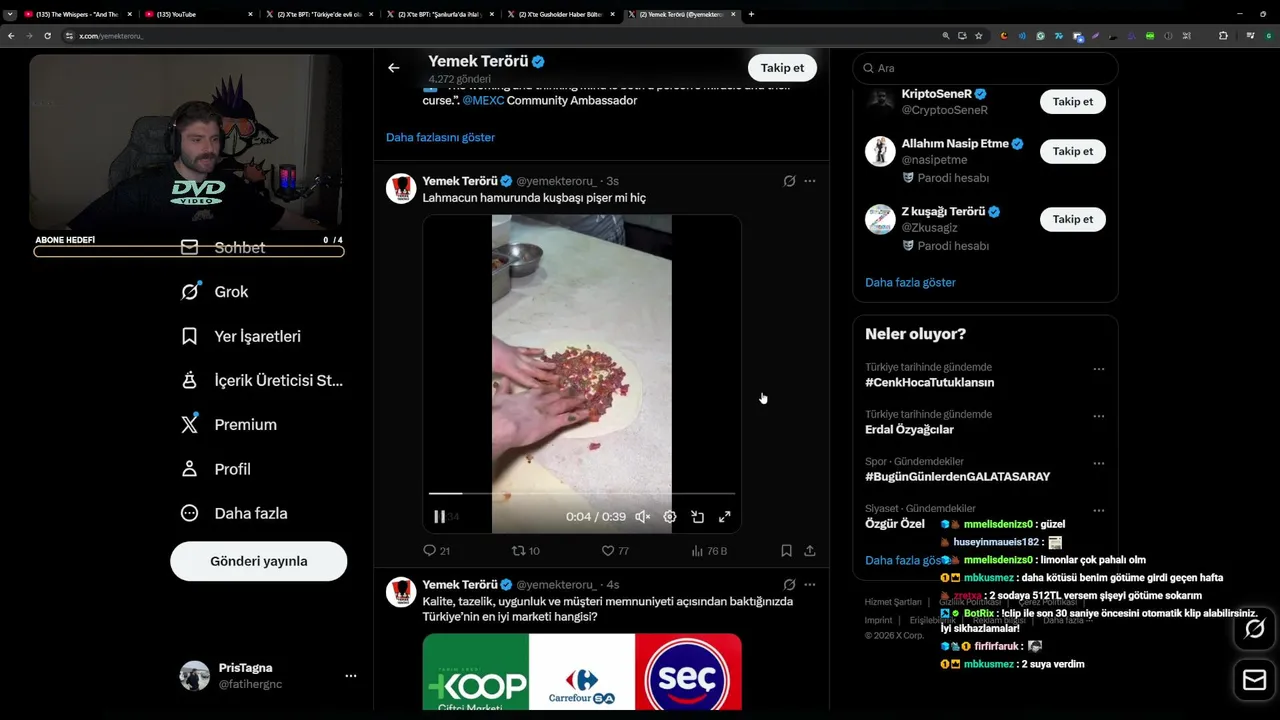Screen dimensions: 1280x720
Task: Go back using the arrow beside Yemek Terörü
Action: pos(394,68)
